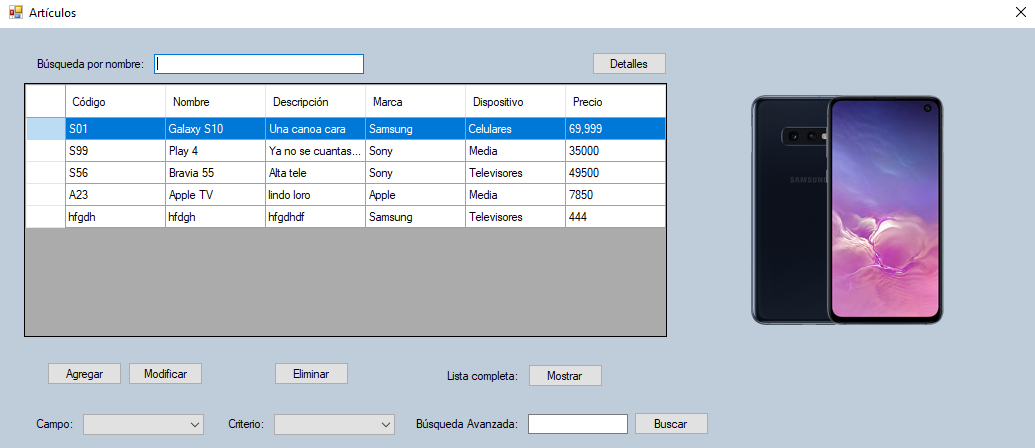Select the Bravia 55 name cell
1035x448 pixels.
tap(215, 173)
